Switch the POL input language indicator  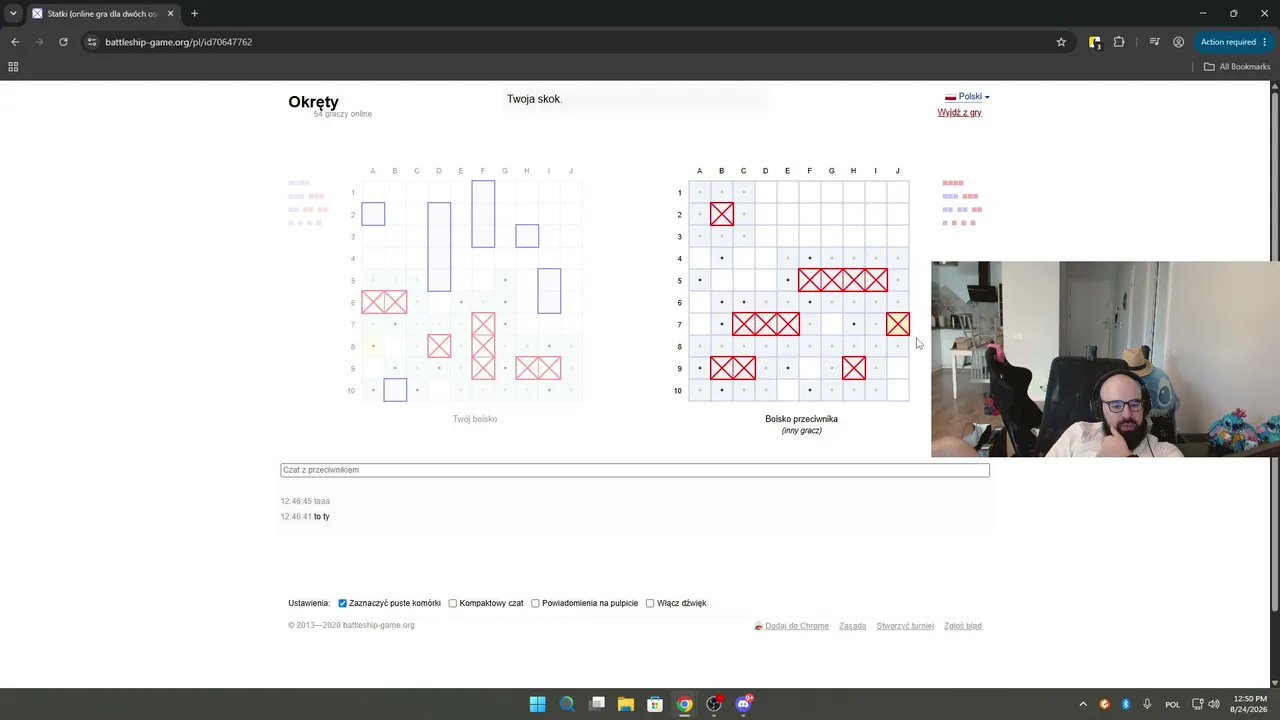click(1172, 704)
